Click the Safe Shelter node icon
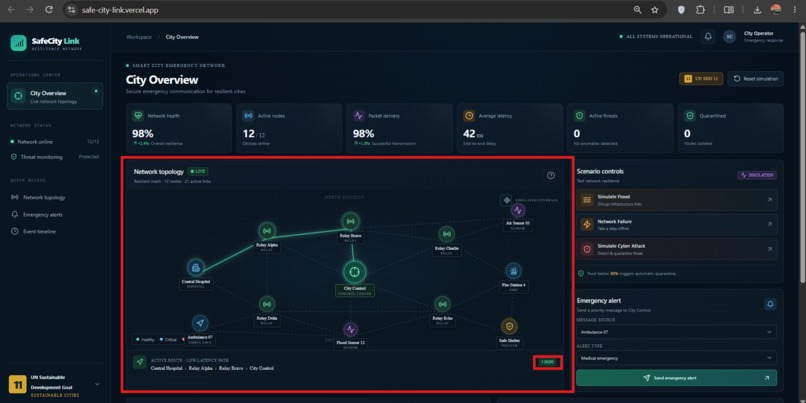 pos(509,326)
